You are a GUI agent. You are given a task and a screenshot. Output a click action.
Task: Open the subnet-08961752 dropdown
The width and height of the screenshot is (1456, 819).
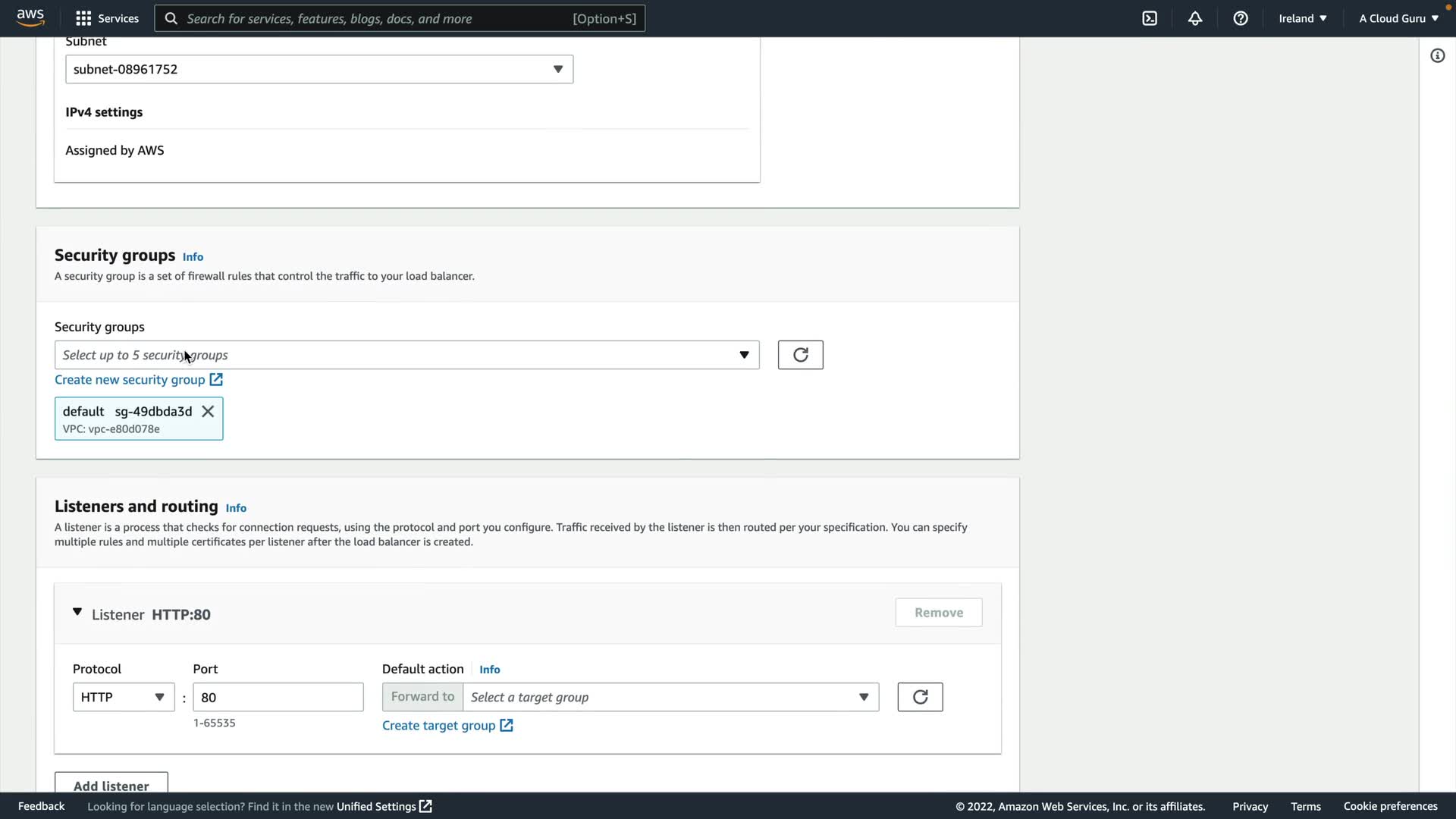pos(319,69)
